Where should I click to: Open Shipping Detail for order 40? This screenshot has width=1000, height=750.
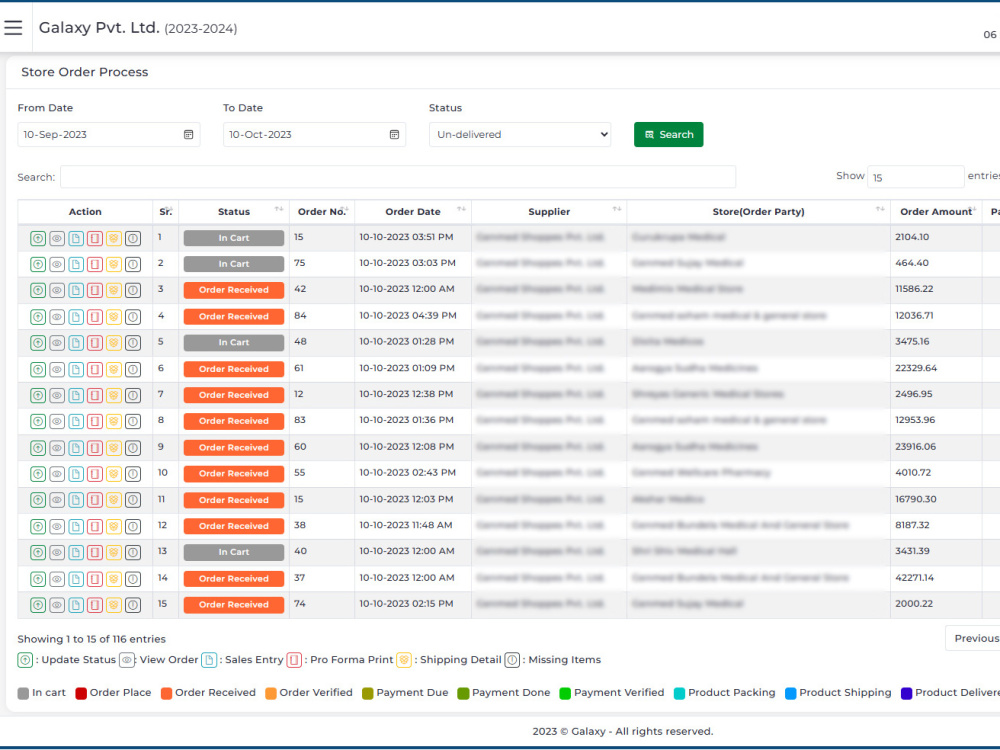pos(114,552)
